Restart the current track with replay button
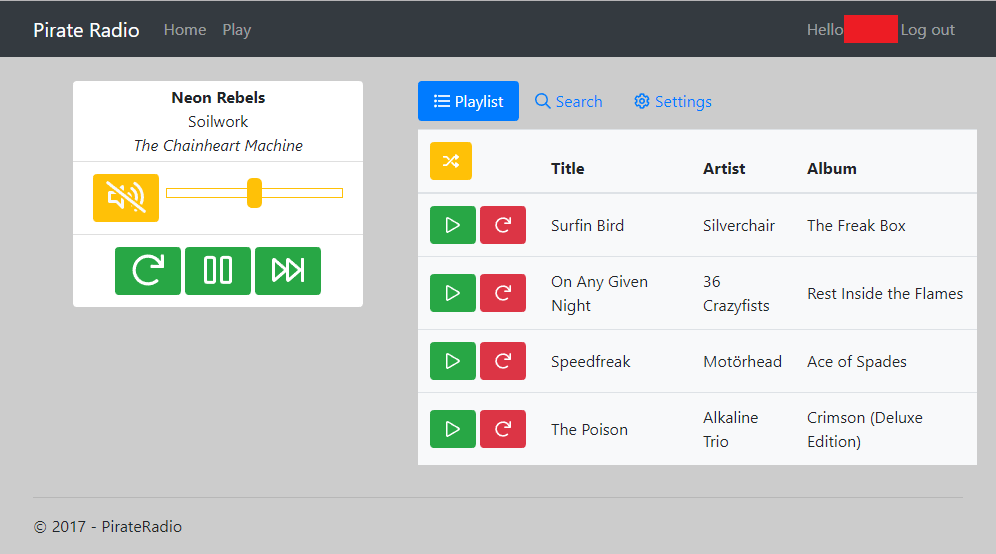 coord(148,271)
